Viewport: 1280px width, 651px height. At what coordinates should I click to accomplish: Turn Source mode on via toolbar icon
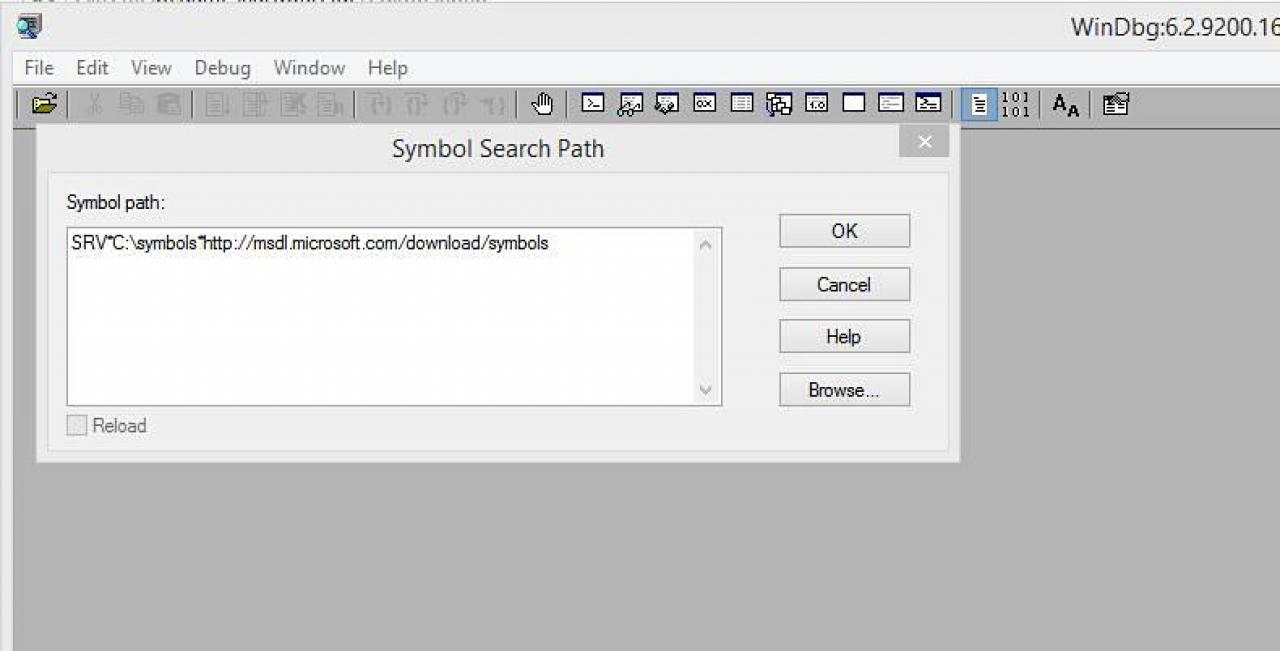pos(980,104)
